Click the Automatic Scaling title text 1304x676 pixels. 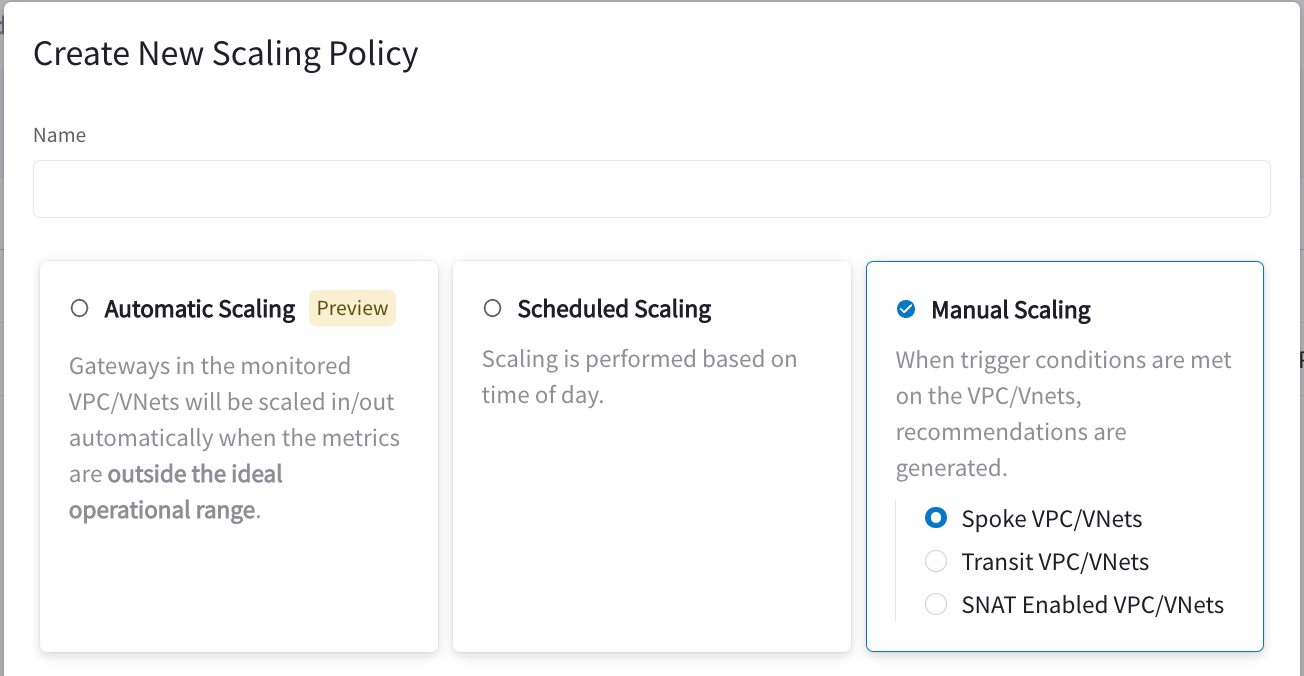[200, 309]
